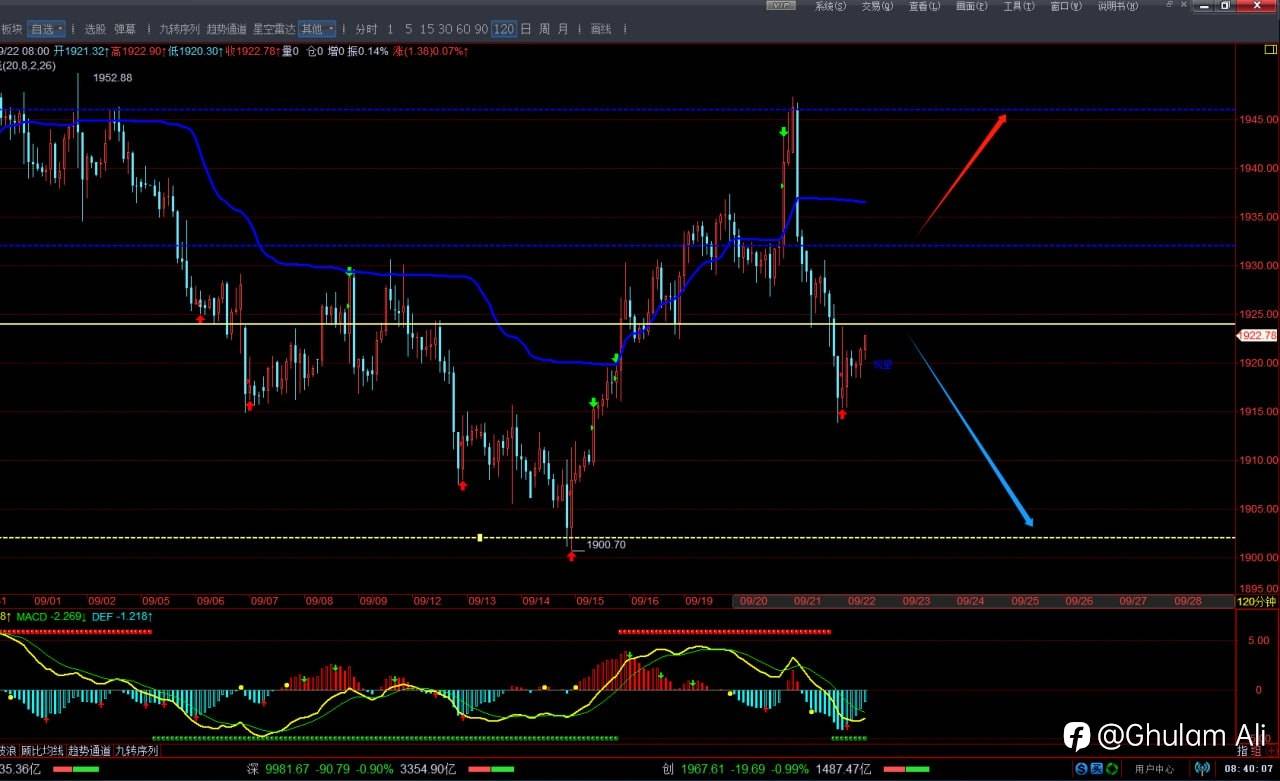Click the 1952.88 high price label
The width and height of the screenshot is (1280, 781).
coord(113,78)
